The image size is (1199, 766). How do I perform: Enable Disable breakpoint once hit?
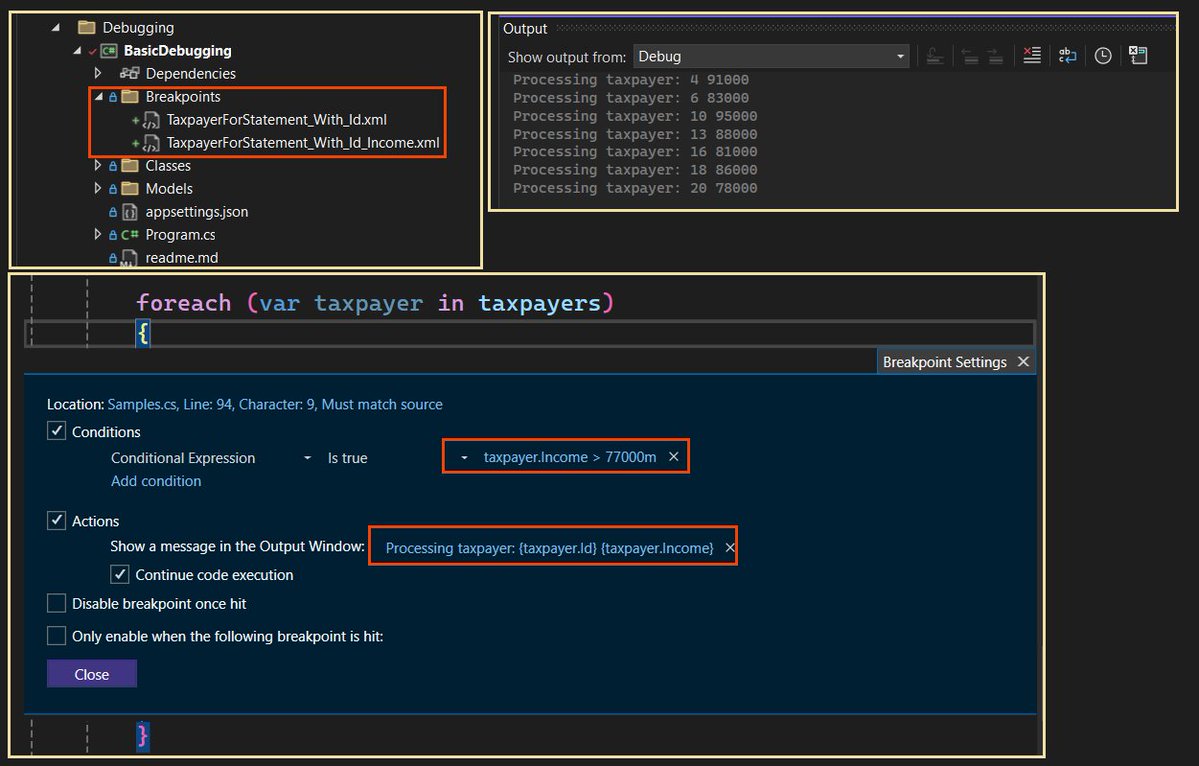[x=57, y=603]
